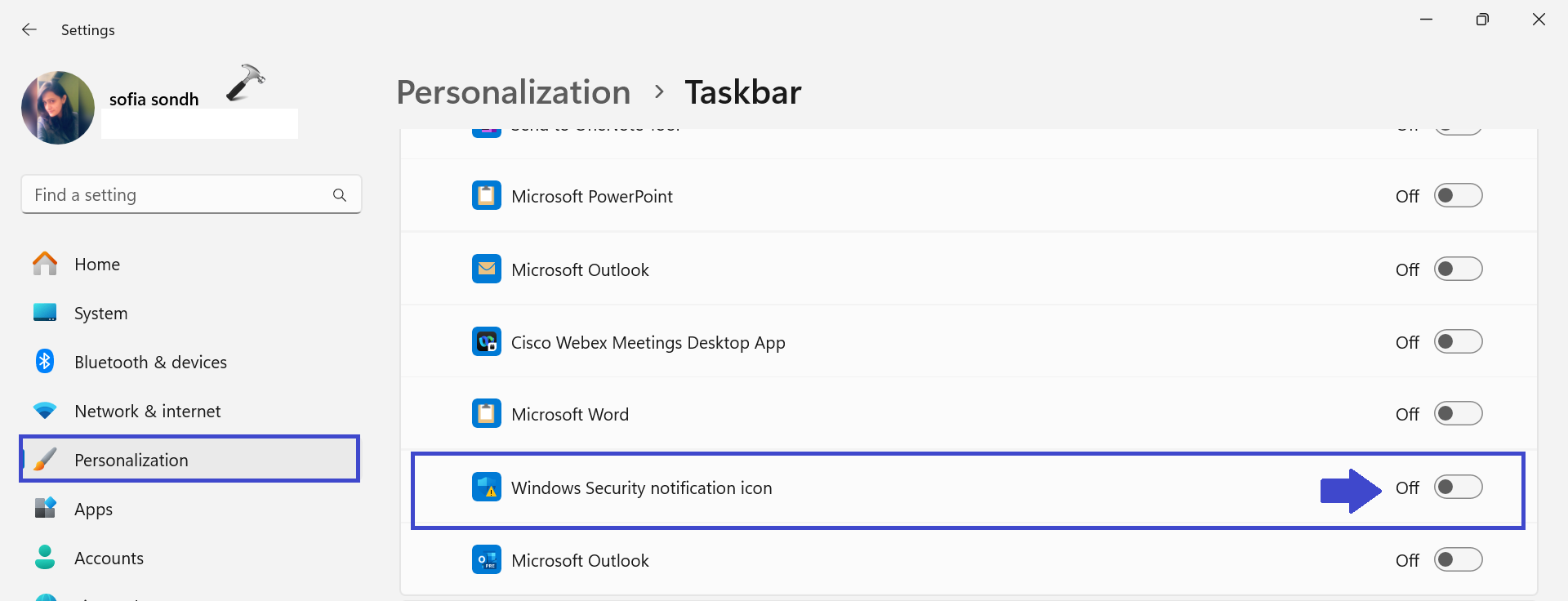Screen dimensions: 1568x601
Task: Click the Bluetooth icon in sidebar
Action: 45,362
